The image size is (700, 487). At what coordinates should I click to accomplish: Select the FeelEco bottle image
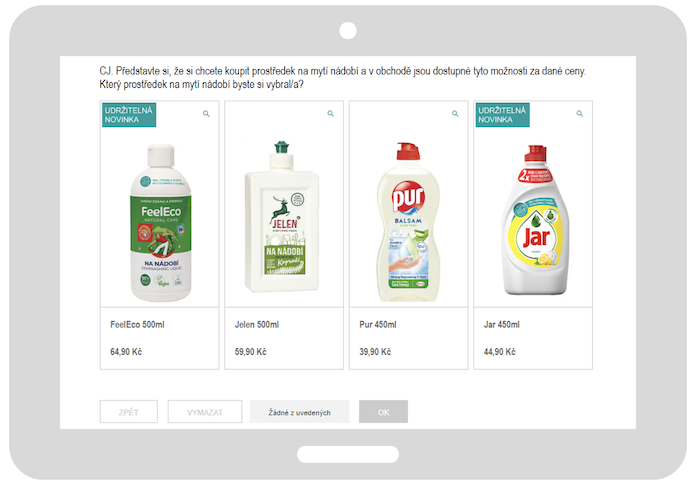[161, 223]
